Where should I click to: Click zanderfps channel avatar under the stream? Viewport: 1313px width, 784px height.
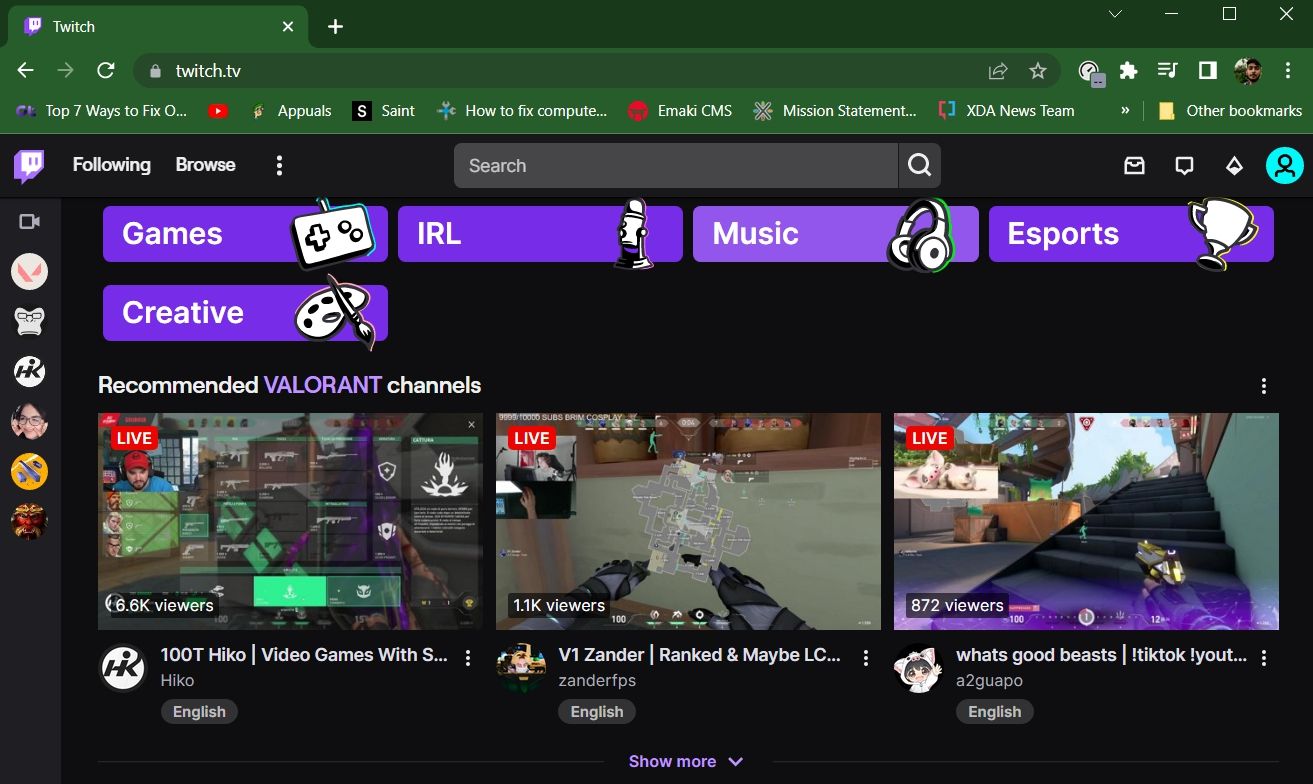coord(521,668)
